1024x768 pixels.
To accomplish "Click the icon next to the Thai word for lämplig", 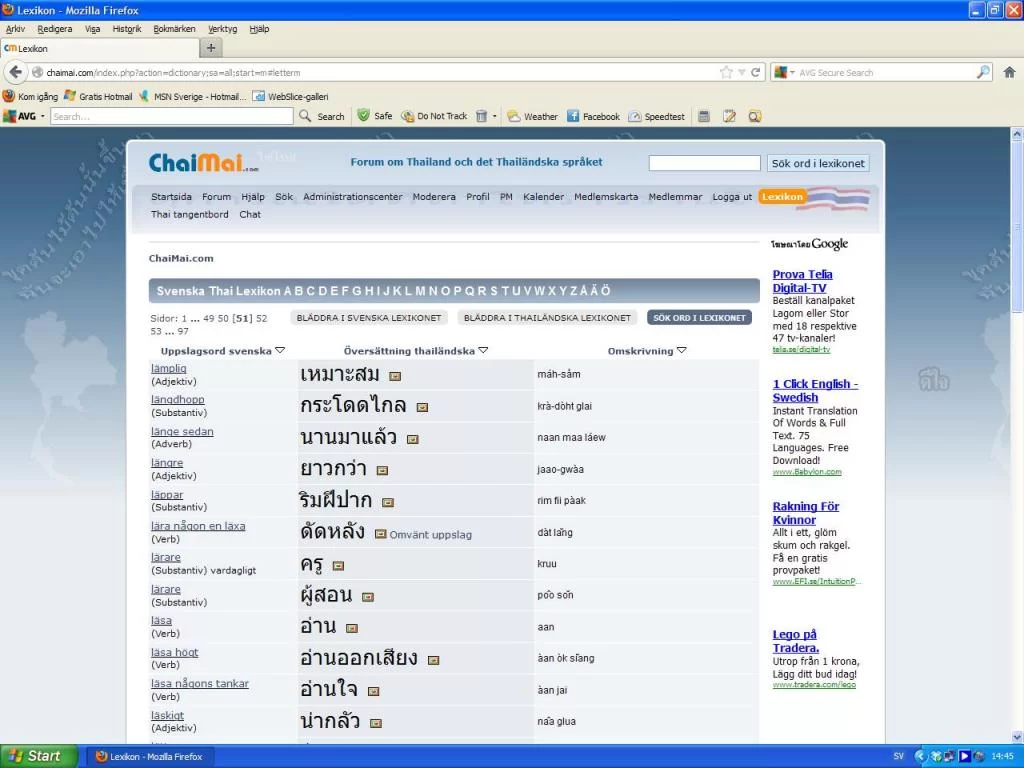I will coord(395,376).
